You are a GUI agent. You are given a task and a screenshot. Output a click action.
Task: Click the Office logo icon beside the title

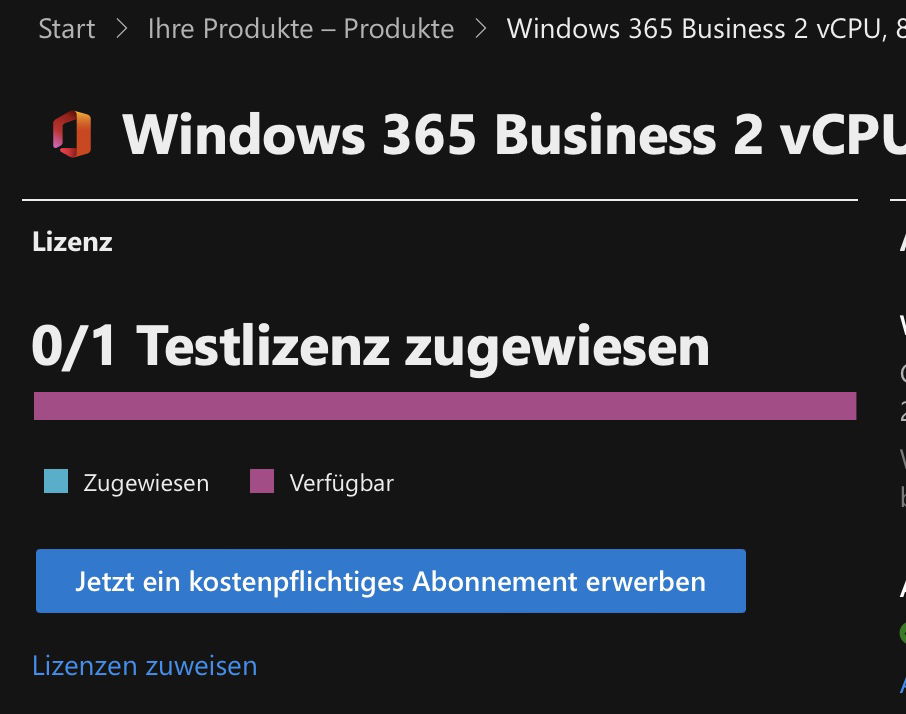click(72, 134)
